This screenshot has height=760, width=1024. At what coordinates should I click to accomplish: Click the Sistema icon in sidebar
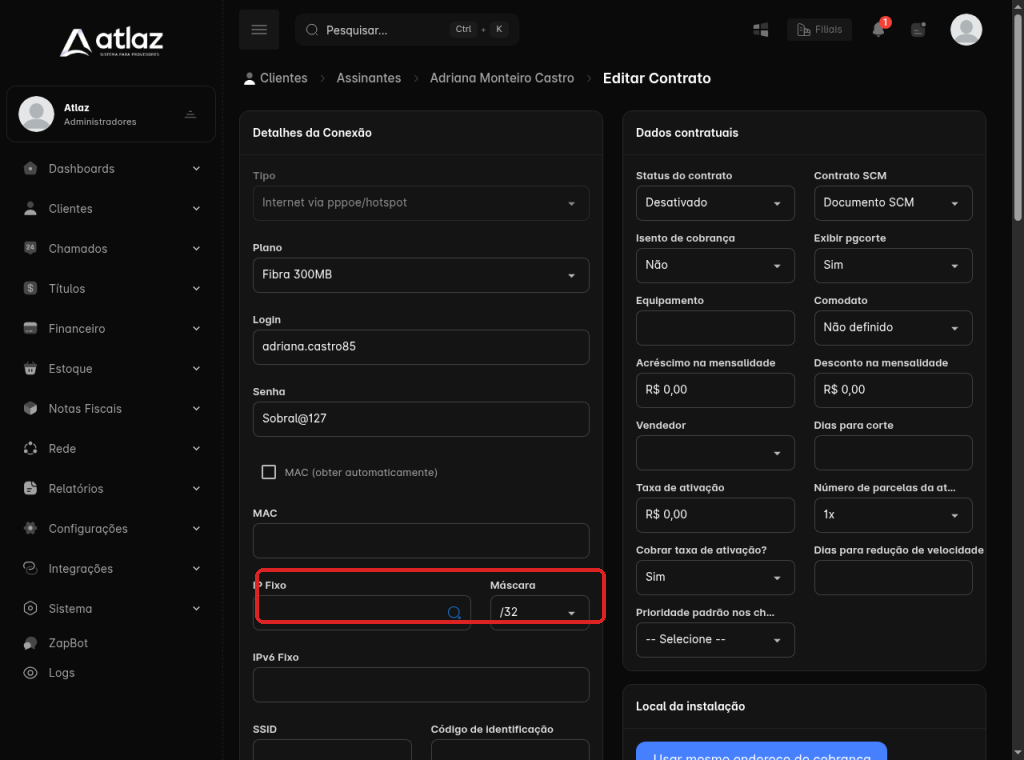pos(31,608)
